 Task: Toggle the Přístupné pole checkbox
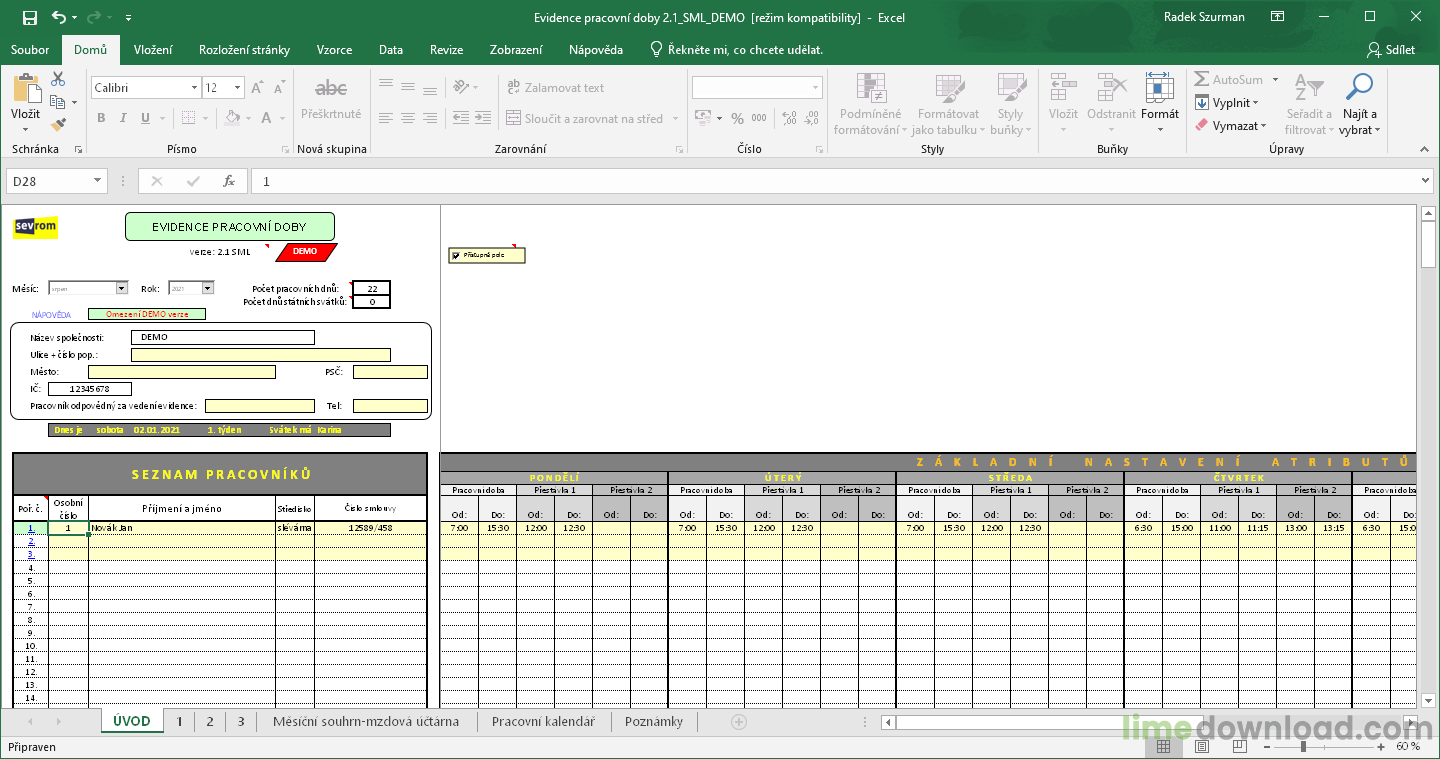pyautogui.click(x=456, y=256)
